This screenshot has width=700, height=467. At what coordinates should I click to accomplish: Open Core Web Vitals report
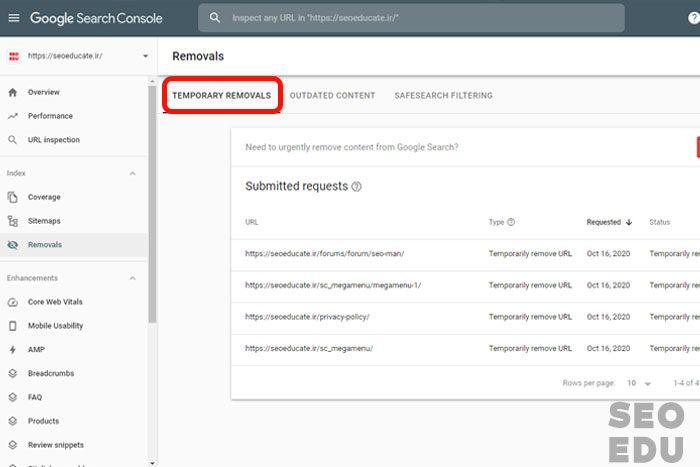tap(56, 302)
